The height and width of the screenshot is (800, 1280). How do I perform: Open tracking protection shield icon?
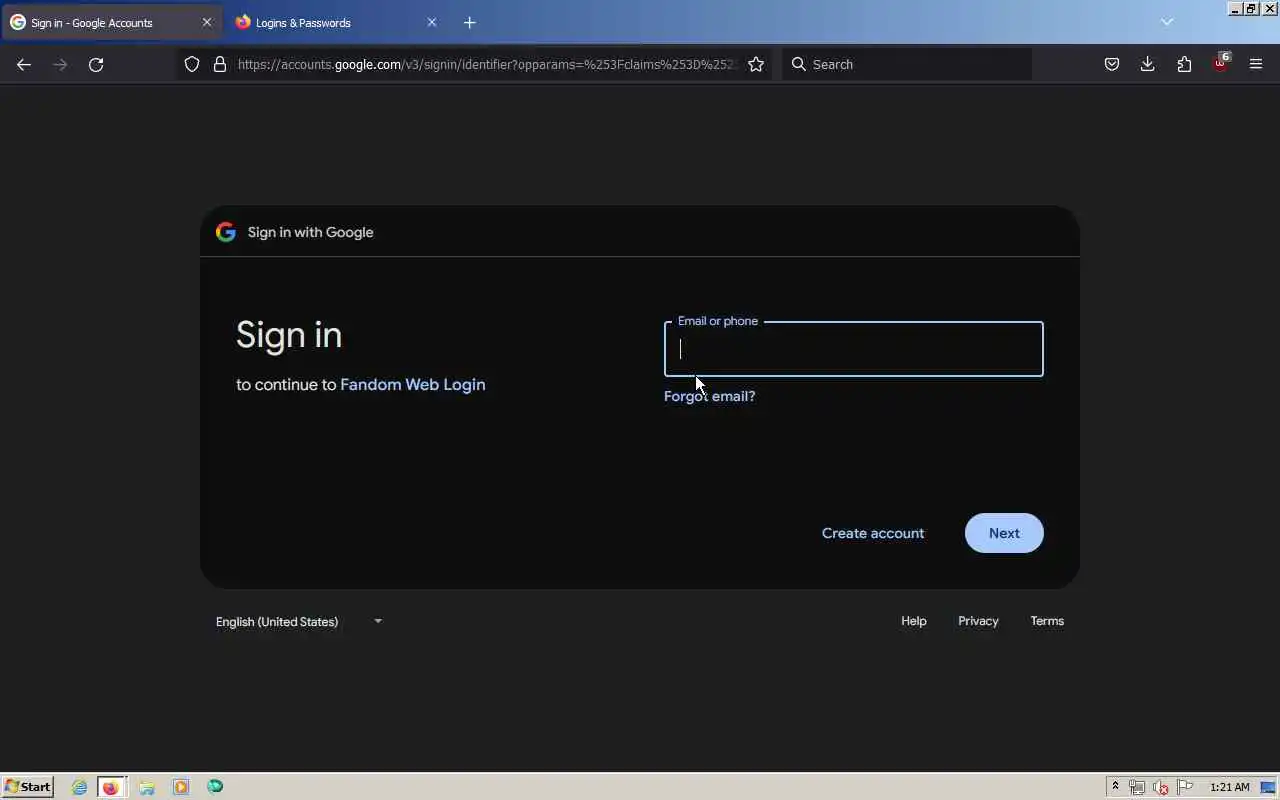[192, 64]
